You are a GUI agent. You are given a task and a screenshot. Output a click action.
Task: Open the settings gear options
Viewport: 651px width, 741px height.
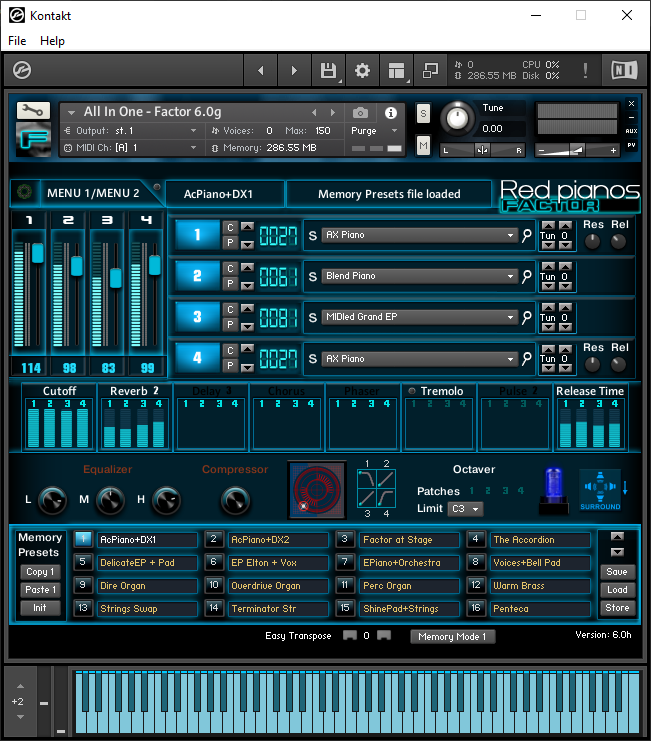pyautogui.click(x=362, y=70)
